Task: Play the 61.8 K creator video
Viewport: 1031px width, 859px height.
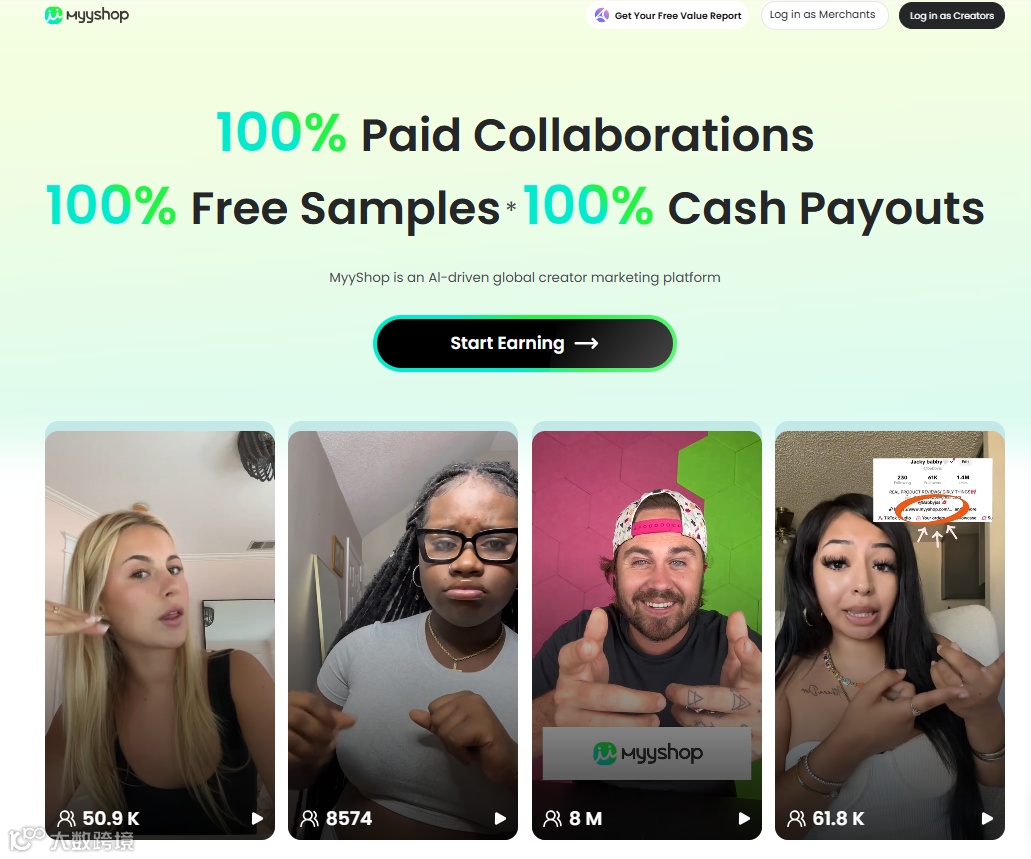Action: point(987,818)
